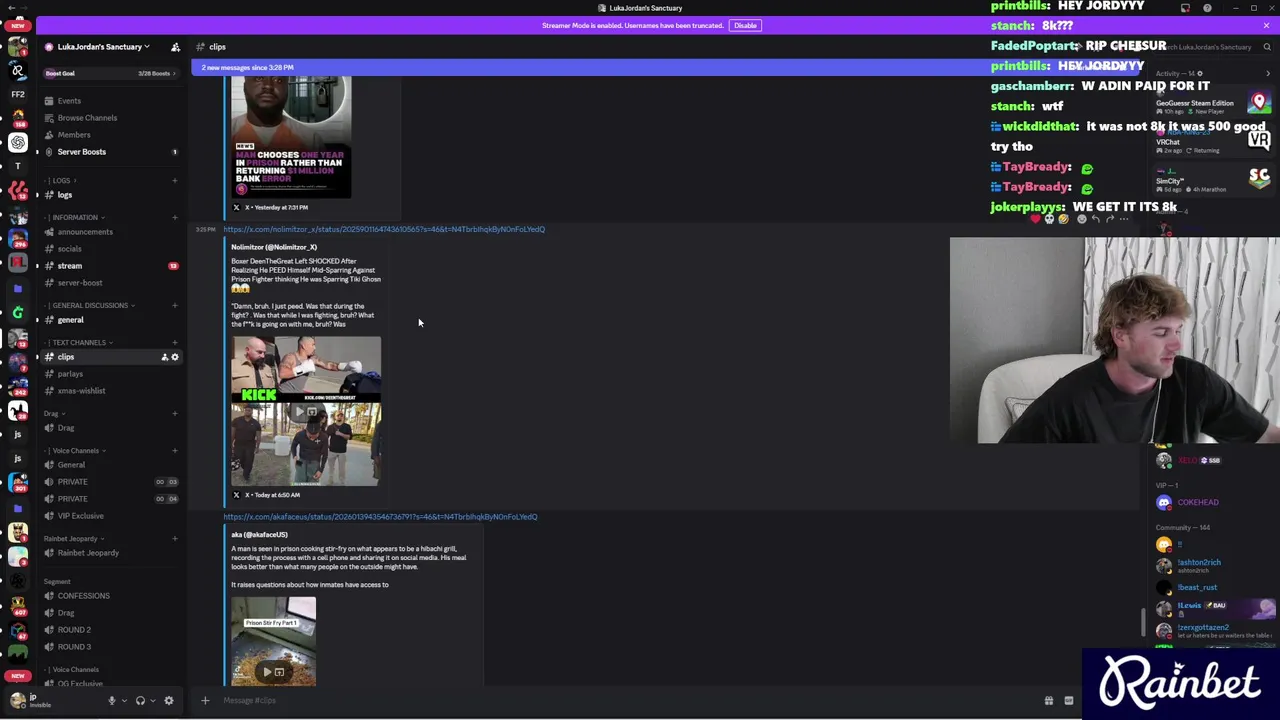Join the Rainbet Jeopardy voice channel
The height and width of the screenshot is (720, 1280).
(x=112, y=553)
